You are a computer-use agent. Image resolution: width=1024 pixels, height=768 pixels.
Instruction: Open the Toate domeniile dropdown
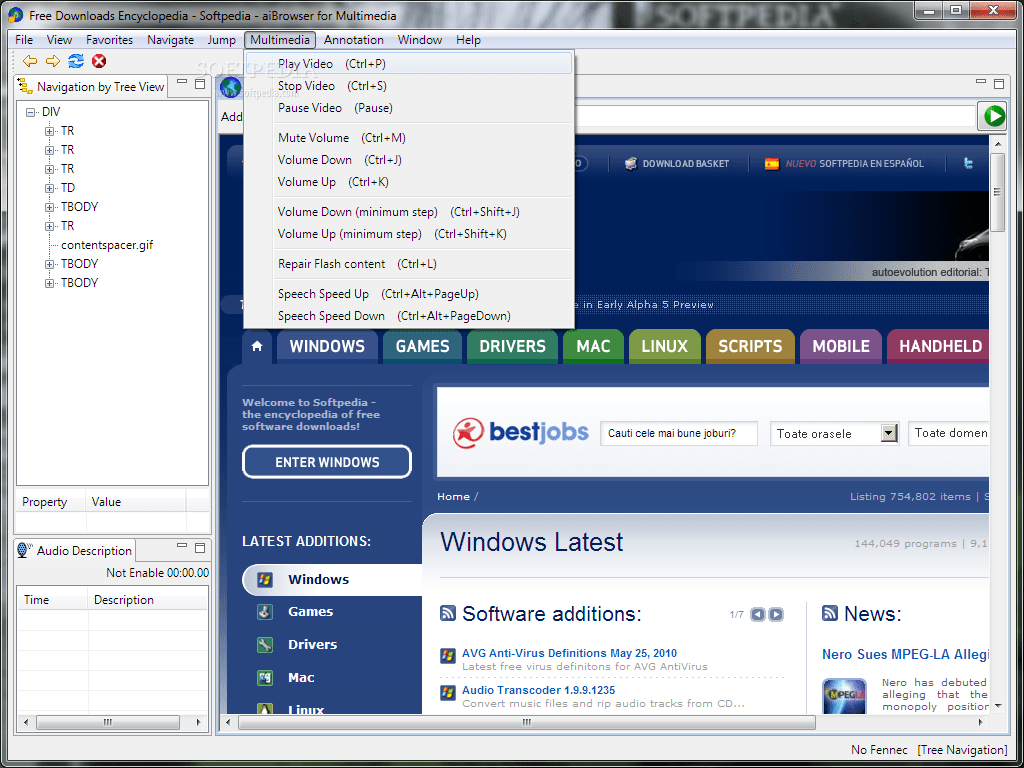click(948, 433)
